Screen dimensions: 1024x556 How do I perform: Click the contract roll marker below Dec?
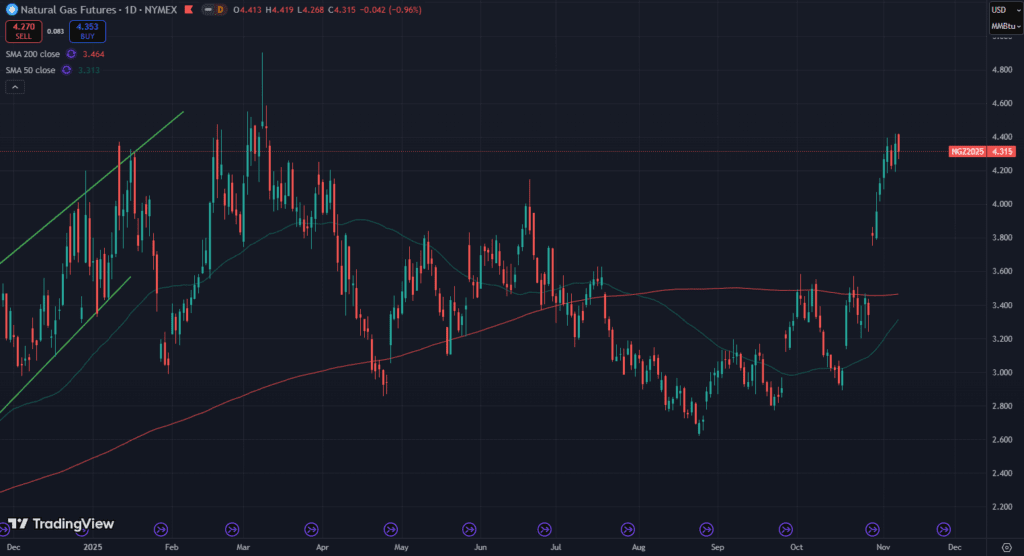pos(943,529)
